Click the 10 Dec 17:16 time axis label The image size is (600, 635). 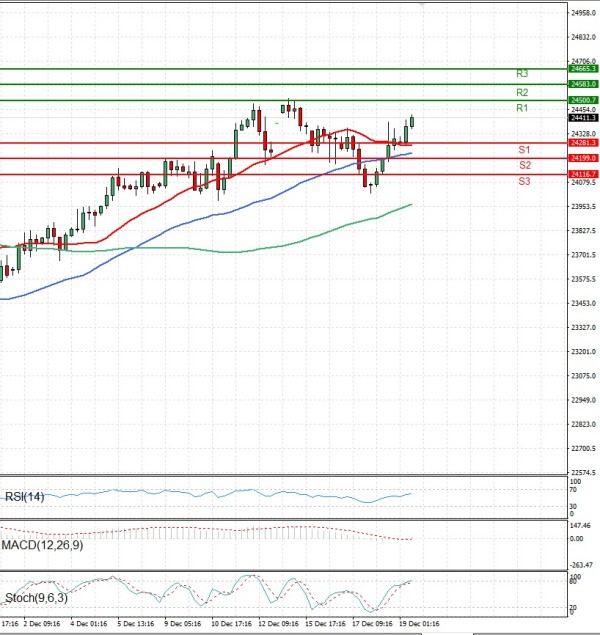pyautogui.click(x=231, y=622)
